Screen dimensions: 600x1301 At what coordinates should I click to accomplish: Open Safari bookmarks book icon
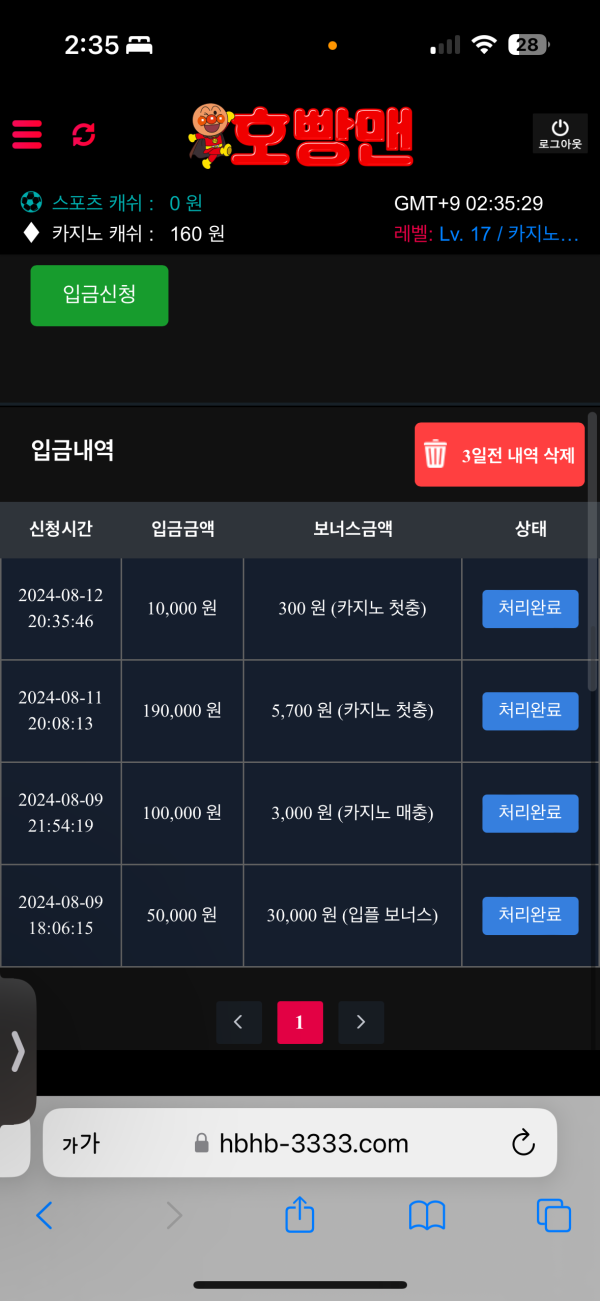[427, 1216]
